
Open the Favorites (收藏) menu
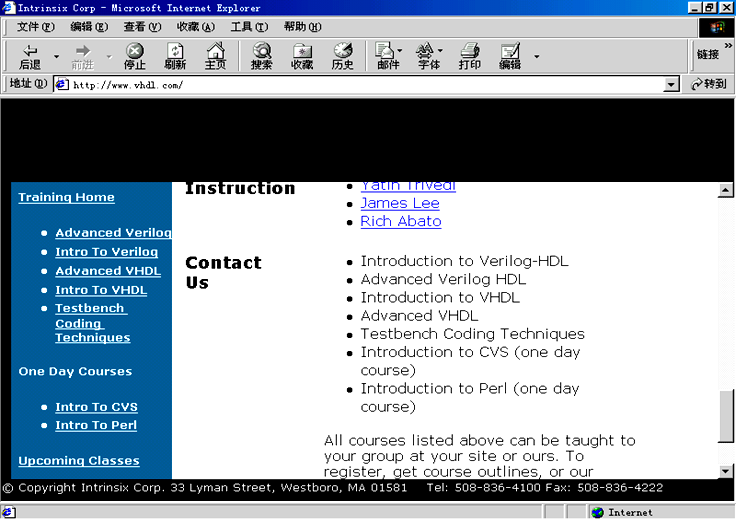tap(196, 27)
